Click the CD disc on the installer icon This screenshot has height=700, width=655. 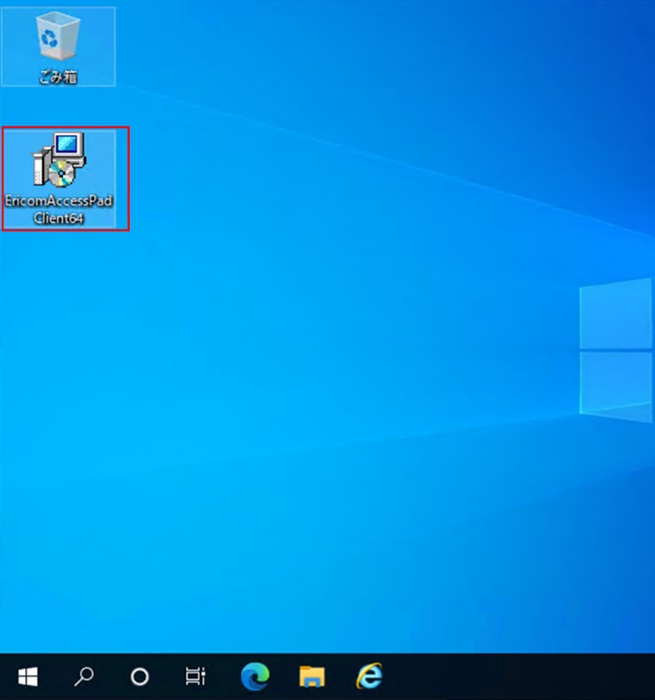pyautogui.click(x=61, y=174)
